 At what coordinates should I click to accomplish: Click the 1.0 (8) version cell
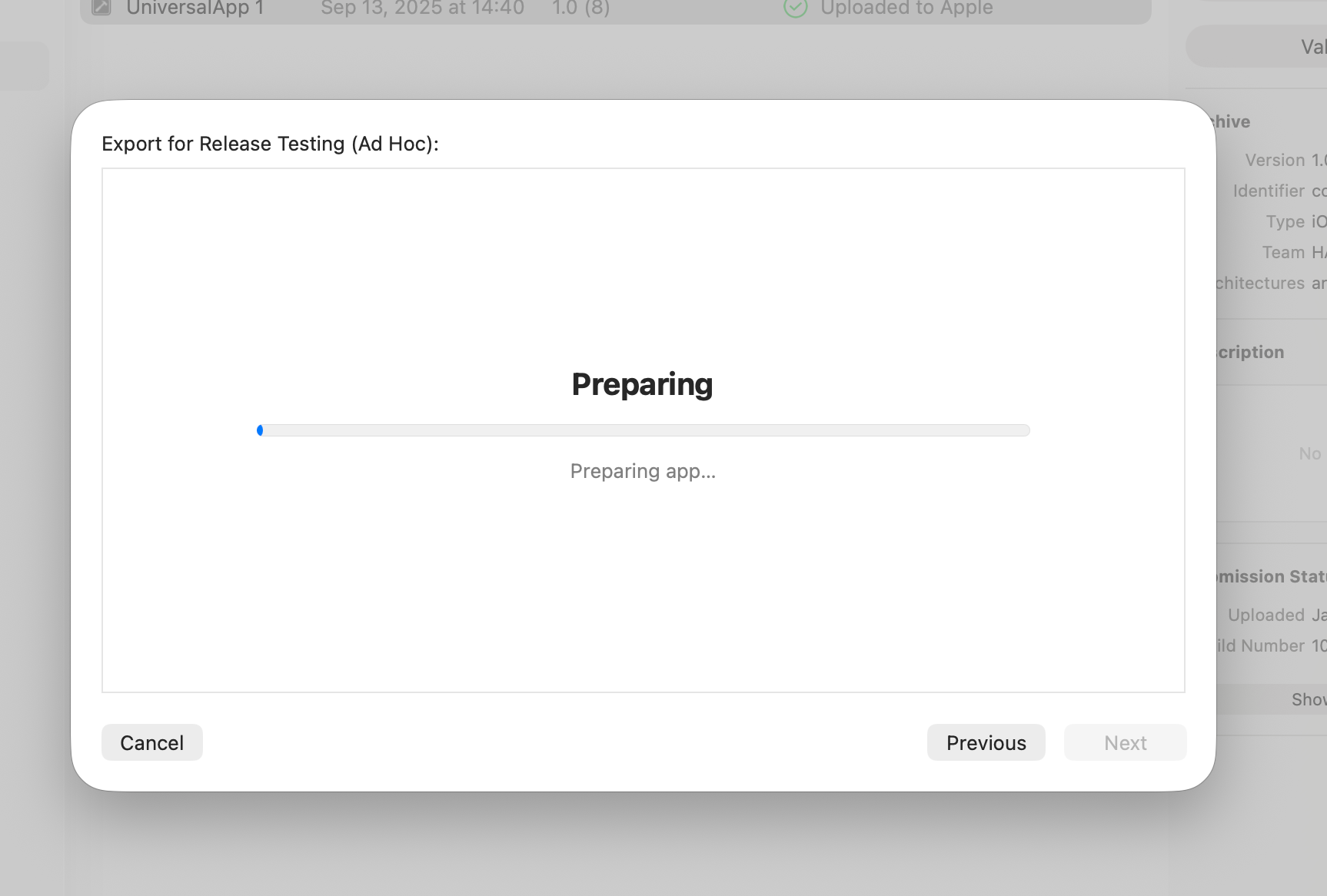[580, 8]
